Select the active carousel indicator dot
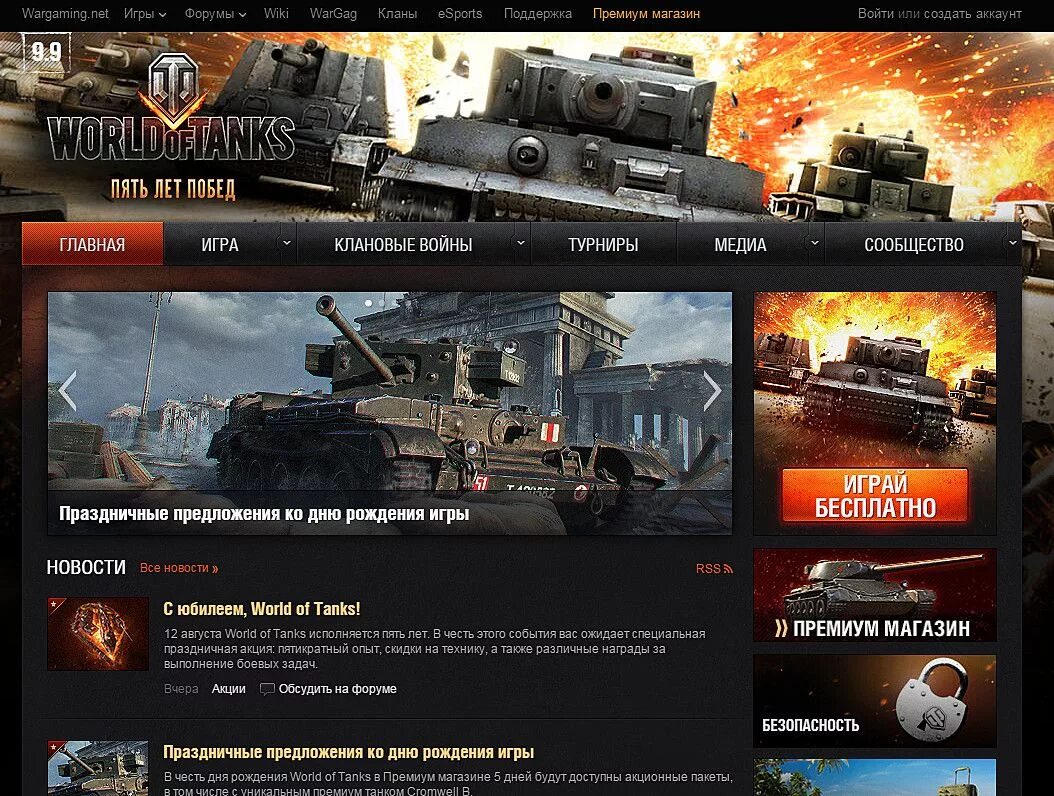1054x796 pixels. 368,303
